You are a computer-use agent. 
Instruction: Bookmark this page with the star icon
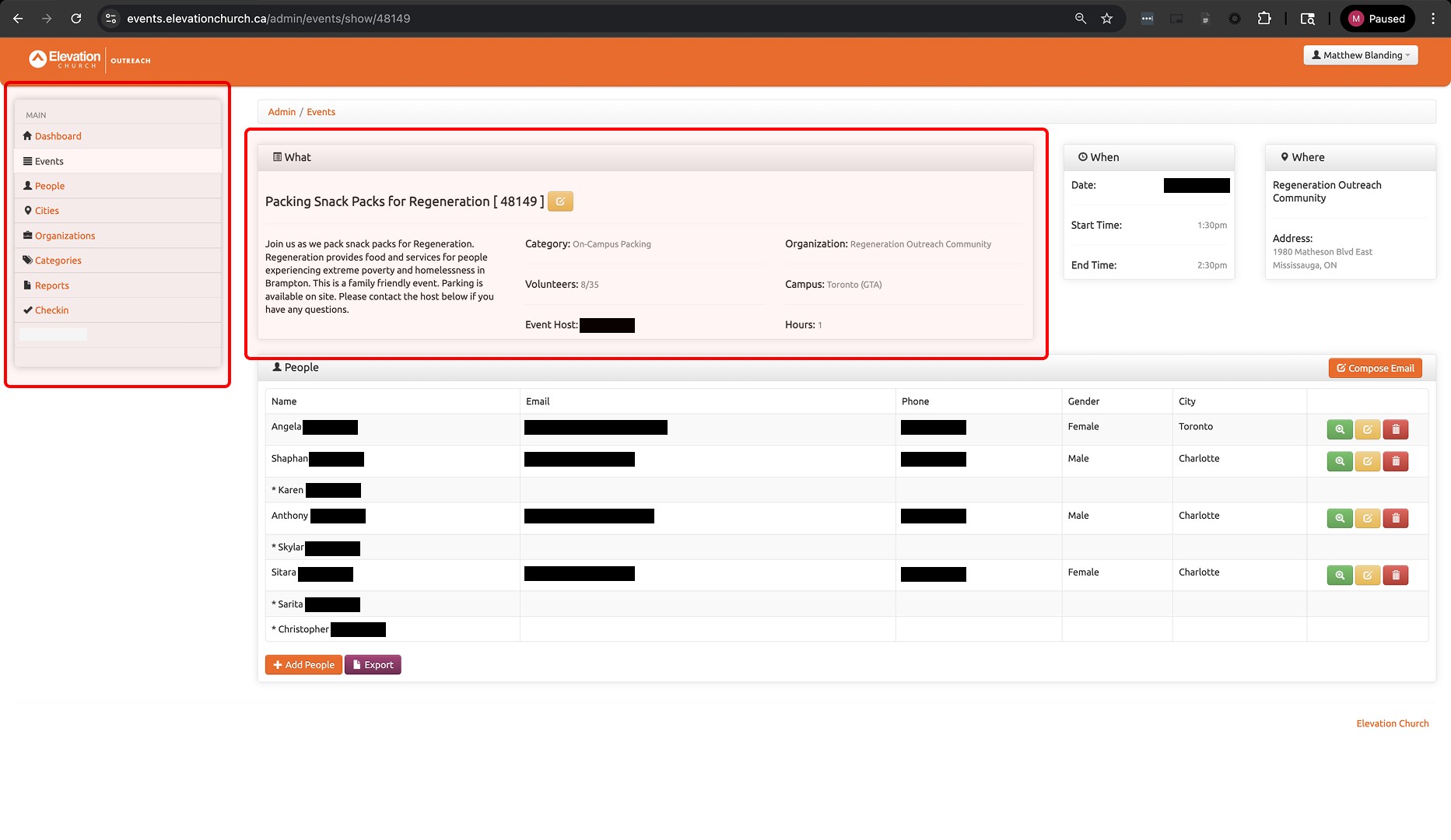click(1107, 19)
